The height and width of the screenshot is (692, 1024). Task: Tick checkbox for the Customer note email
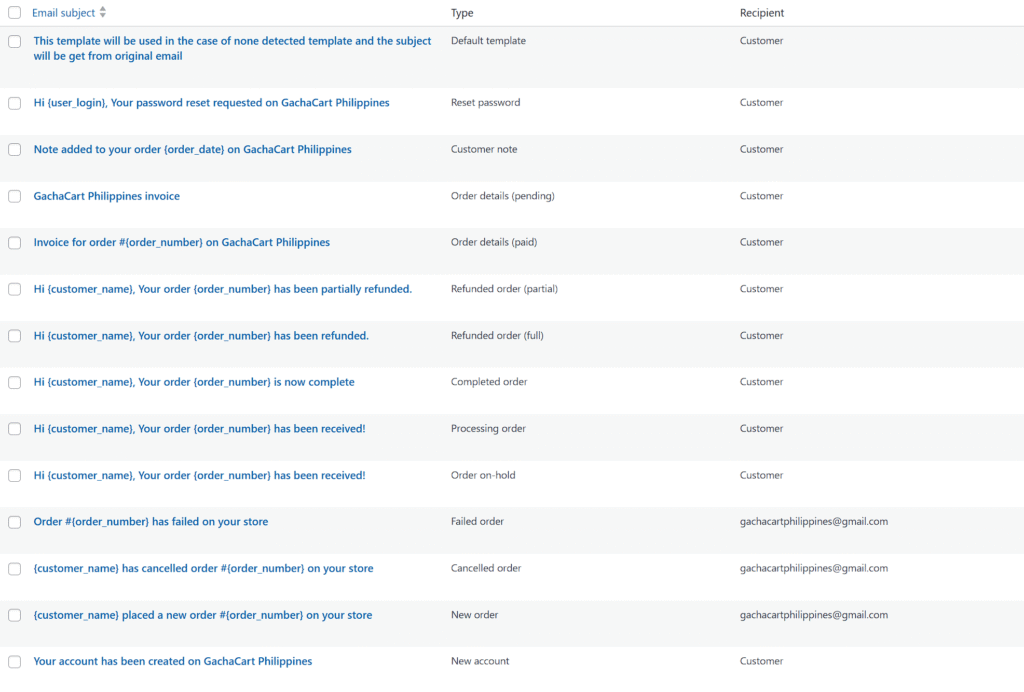(14, 149)
